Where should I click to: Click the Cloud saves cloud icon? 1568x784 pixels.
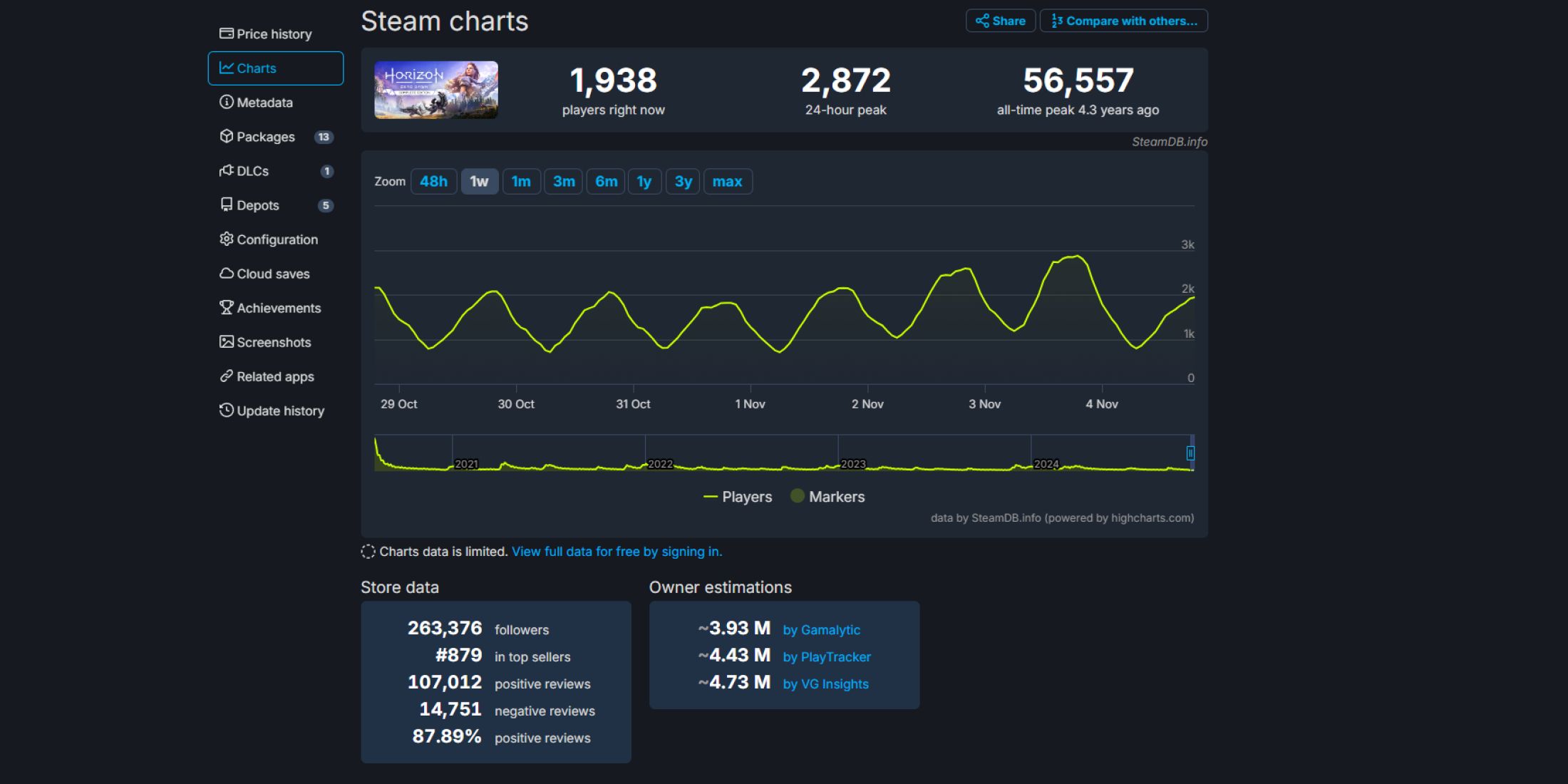click(226, 273)
